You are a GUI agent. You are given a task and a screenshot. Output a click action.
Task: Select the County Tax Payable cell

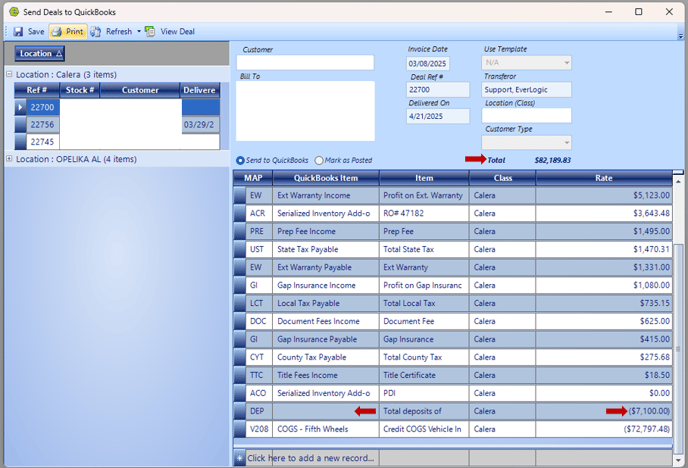(326, 357)
